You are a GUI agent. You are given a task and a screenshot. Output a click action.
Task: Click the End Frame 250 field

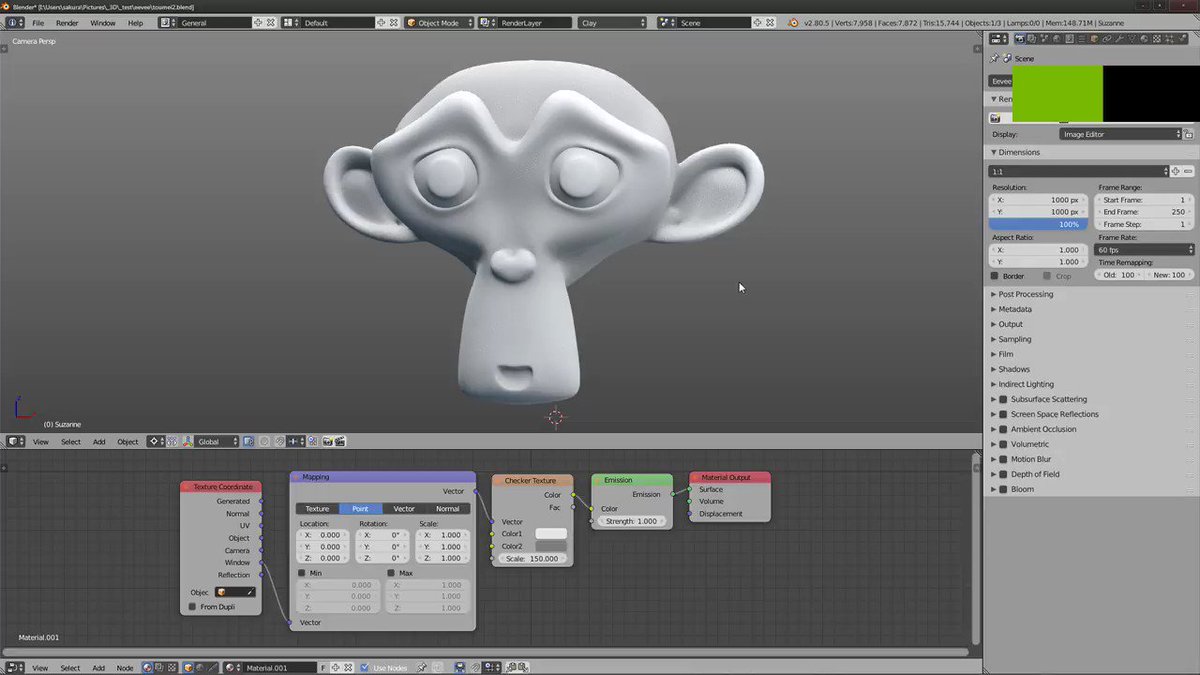point(1145,212)
